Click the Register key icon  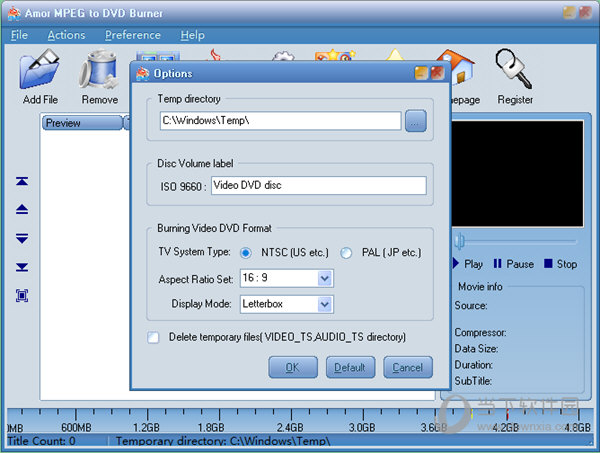514,69
